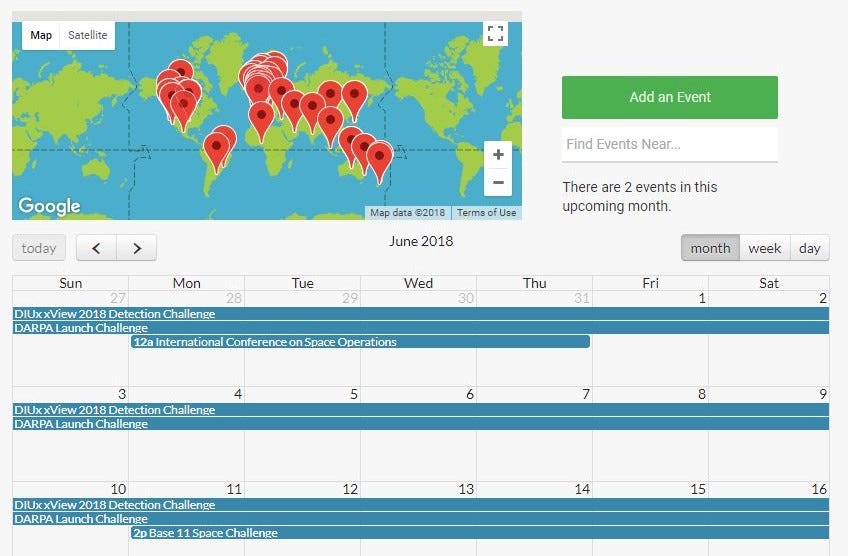
Task: Jump to today button
Action: (x=39, y=248)
